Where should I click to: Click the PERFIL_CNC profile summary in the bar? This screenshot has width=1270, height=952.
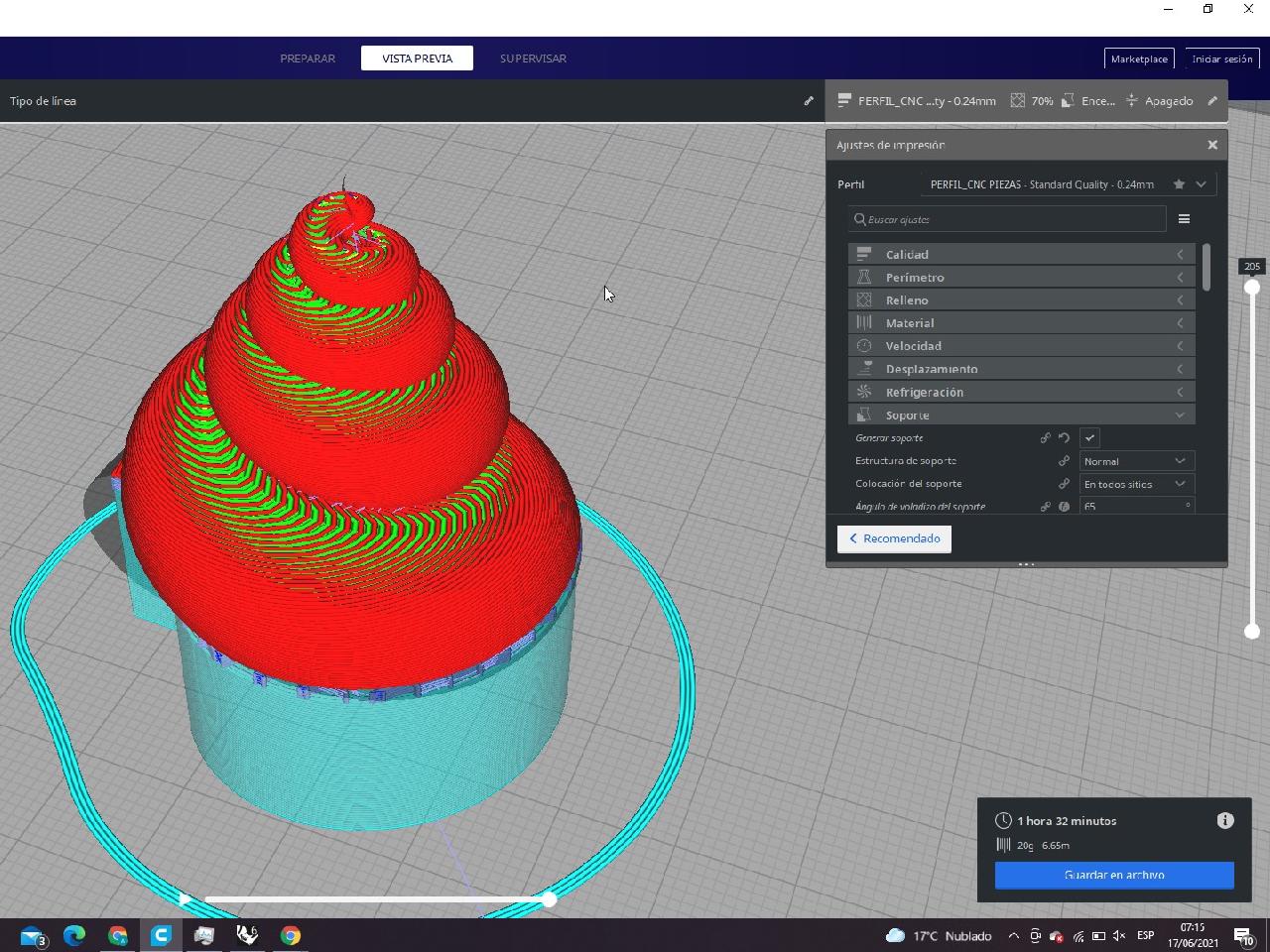click(917, 101)
